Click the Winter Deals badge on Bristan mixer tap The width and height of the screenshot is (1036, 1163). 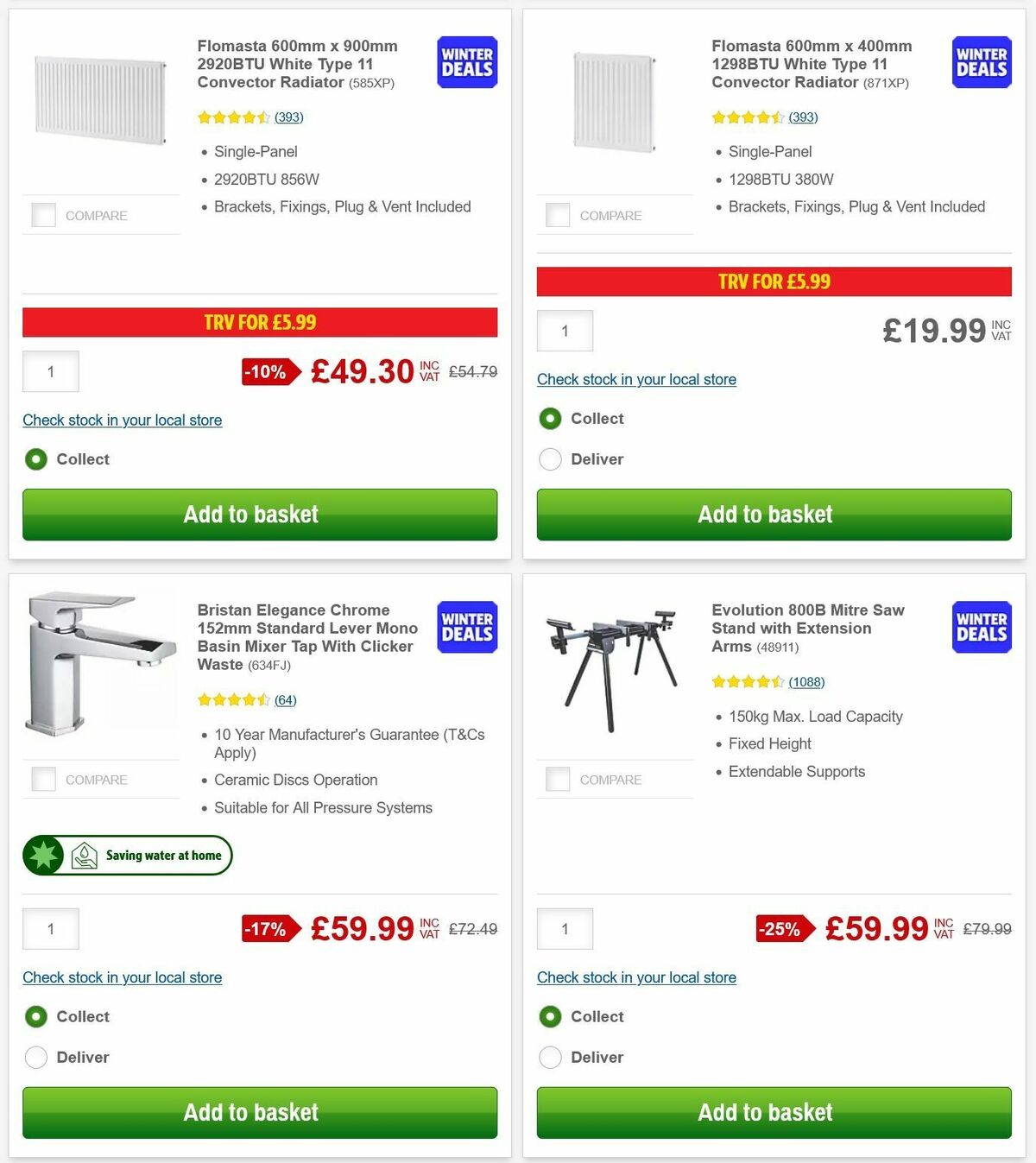point(466,628)
